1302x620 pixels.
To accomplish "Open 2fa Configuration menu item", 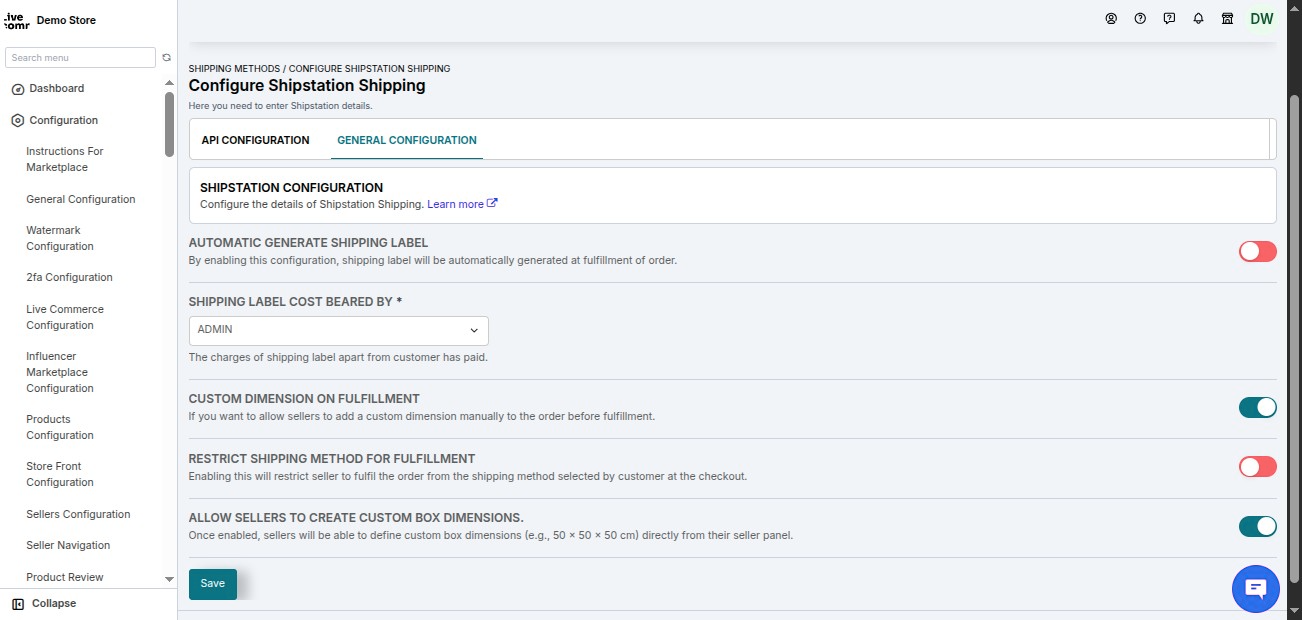I will [69, 278].
